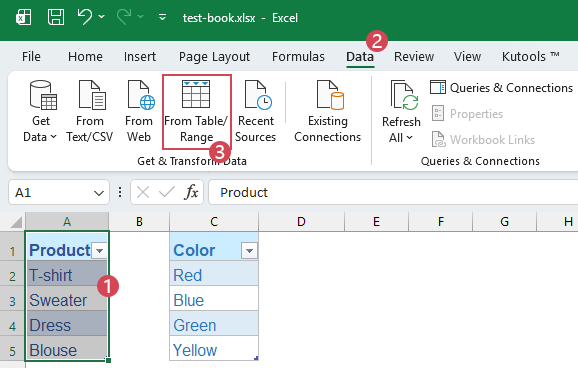Confirm entry with the checkmark icon

(167, 192)
